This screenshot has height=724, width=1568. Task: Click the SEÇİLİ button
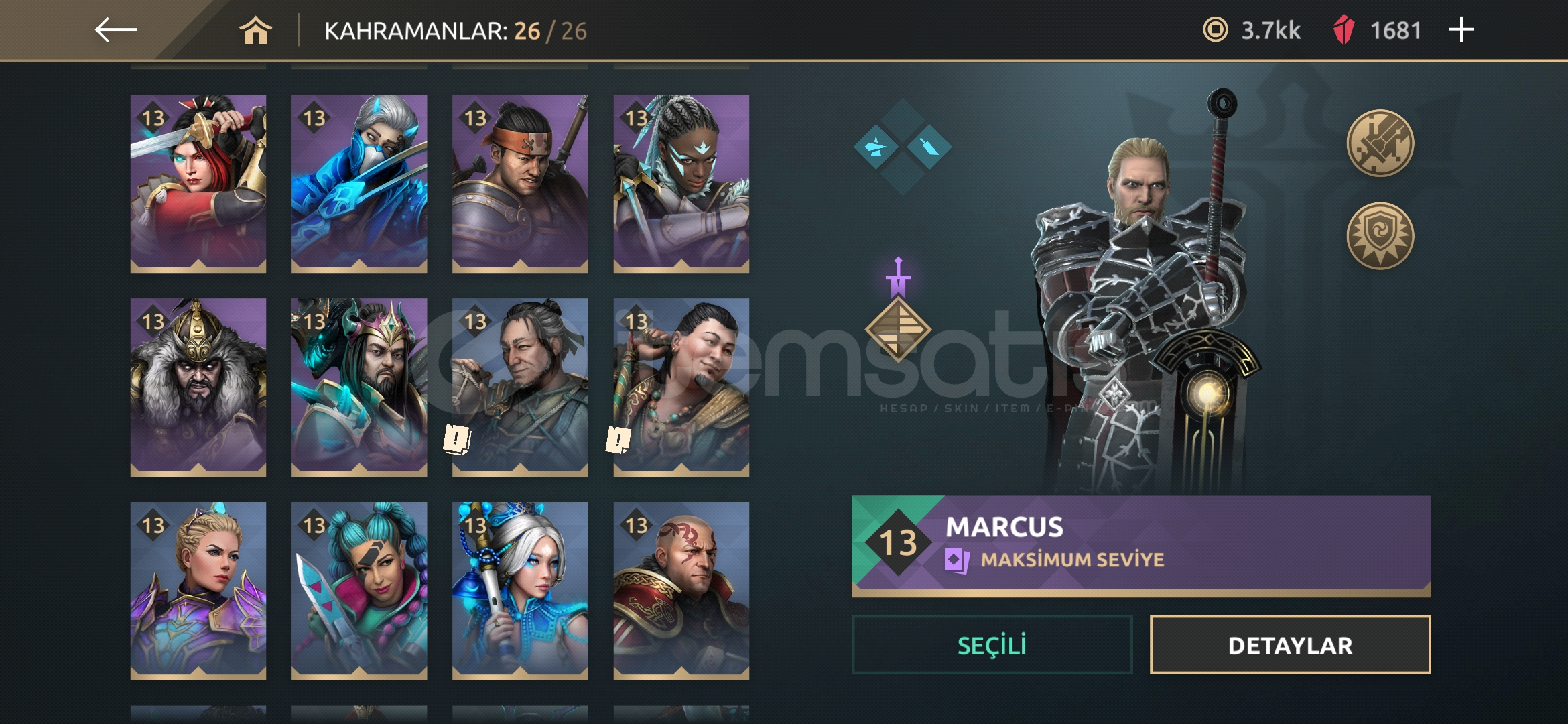click(x=992, y=645)
